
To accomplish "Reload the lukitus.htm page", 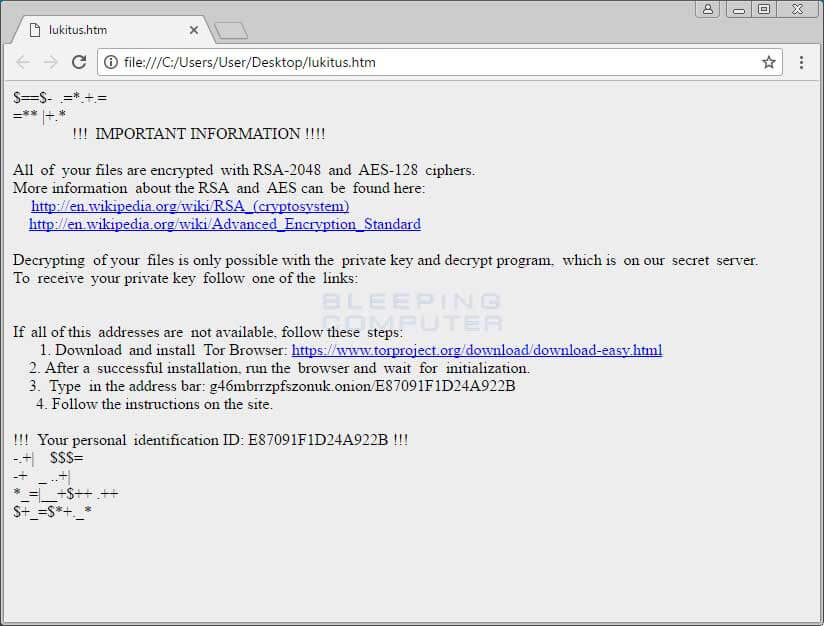I will [79, 62].
